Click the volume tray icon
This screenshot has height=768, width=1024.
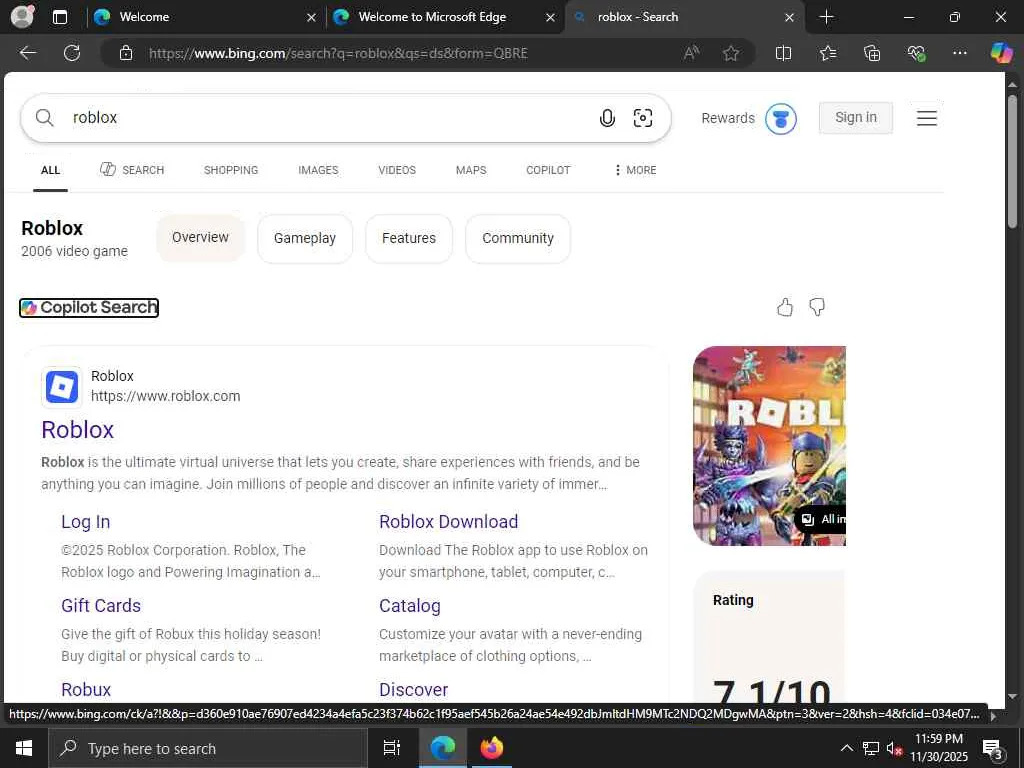pos(893,748)
